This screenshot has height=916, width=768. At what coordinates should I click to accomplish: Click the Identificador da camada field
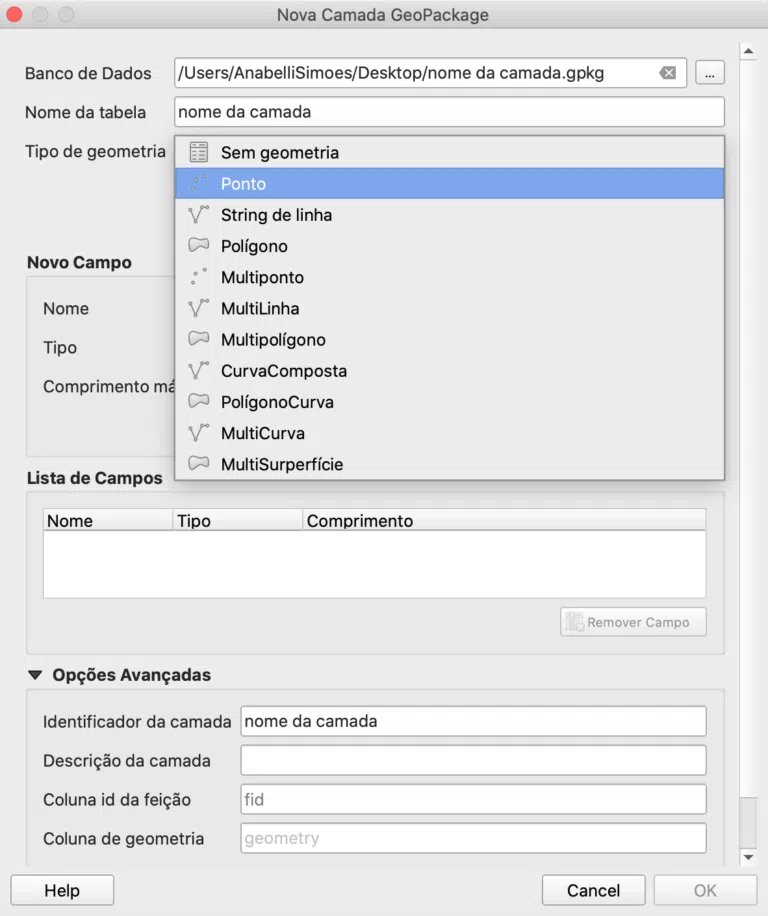473,721
